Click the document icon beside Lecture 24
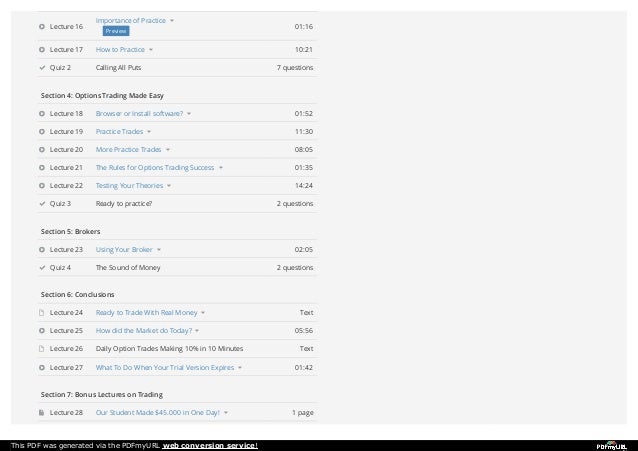The width and height of the screenshot is (638, 451). coord(41,313)
